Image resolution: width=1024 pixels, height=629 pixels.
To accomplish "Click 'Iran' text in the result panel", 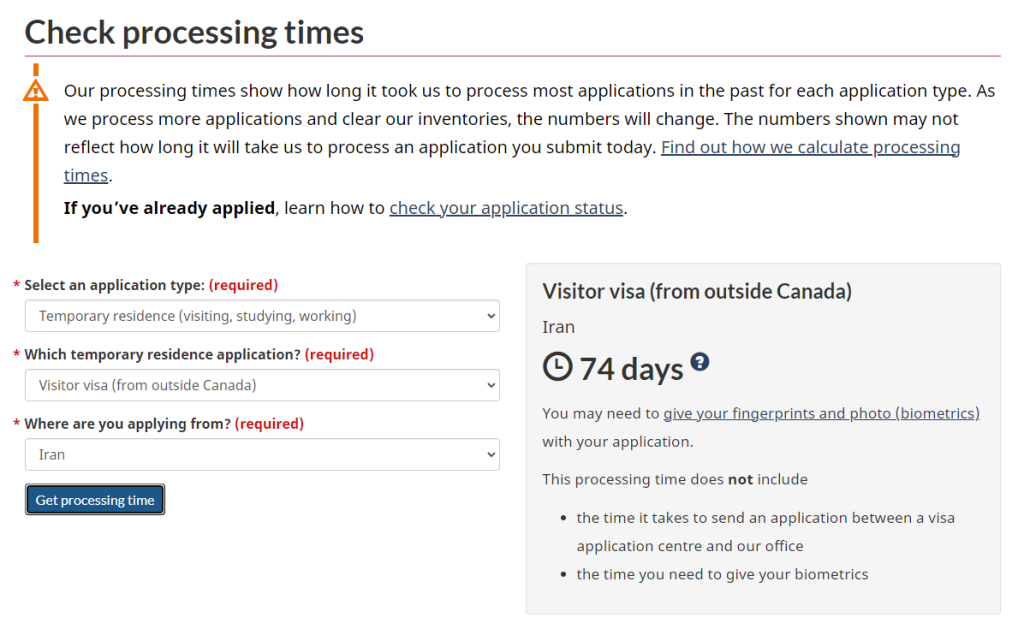I will point(558,327).
